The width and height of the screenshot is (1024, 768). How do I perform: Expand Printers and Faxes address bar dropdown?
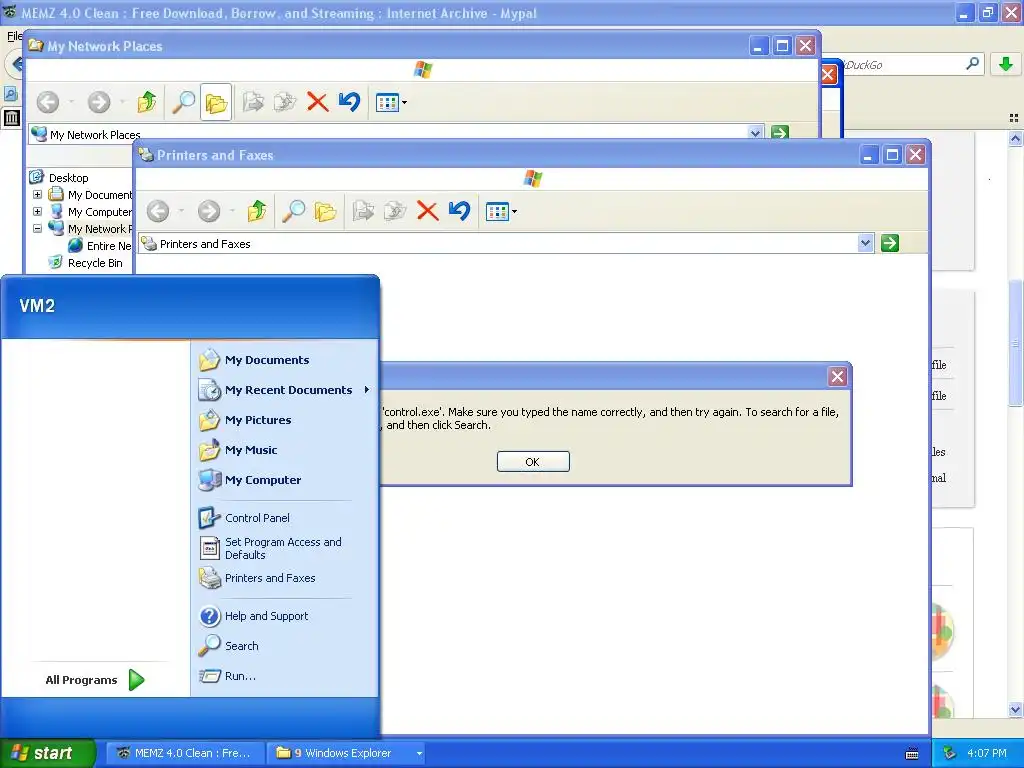point(865,244)
